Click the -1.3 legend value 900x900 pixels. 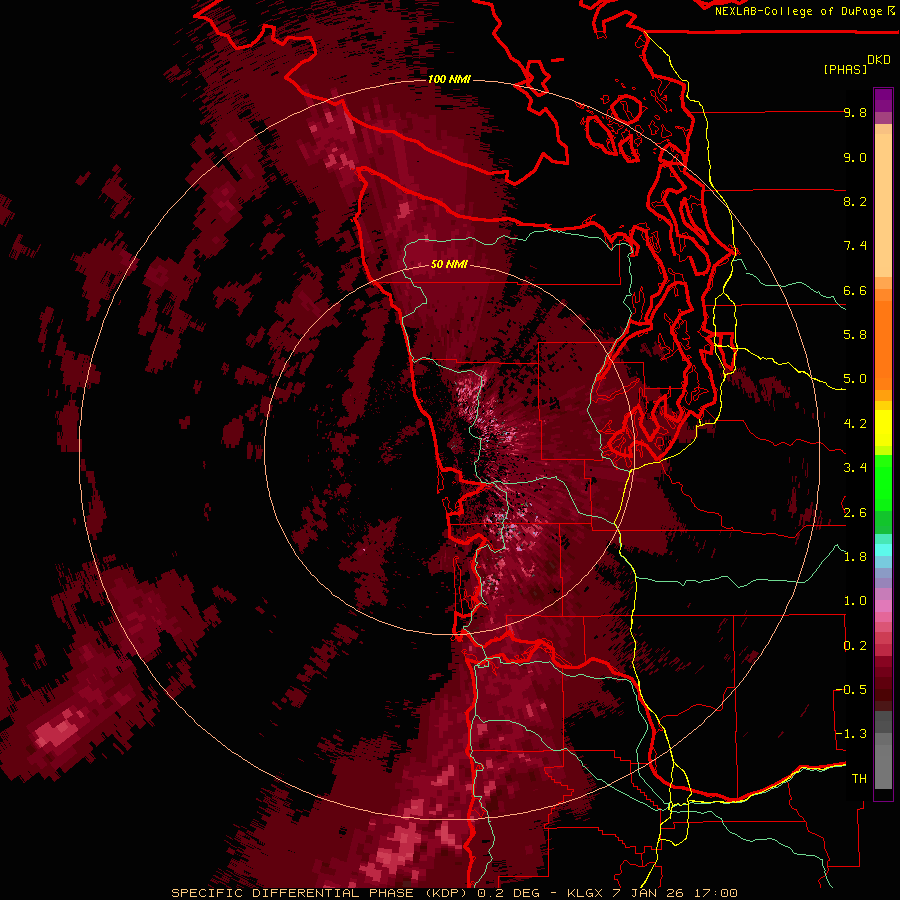pyautogui.click(x=851, y=734)
